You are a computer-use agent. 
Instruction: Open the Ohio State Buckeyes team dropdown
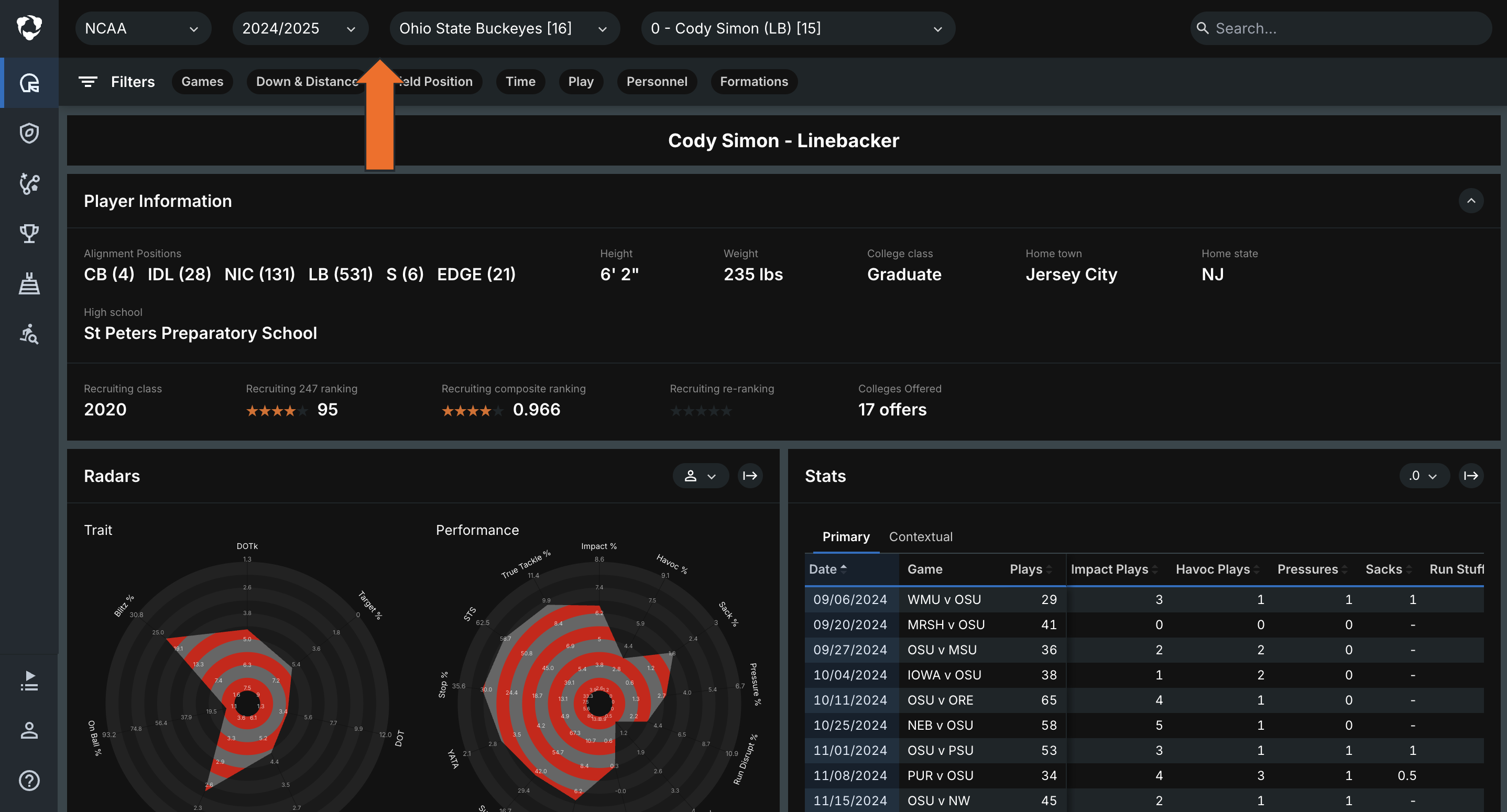504,28
